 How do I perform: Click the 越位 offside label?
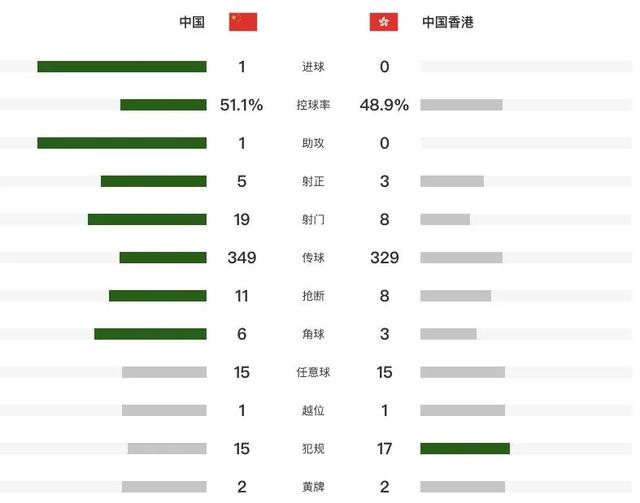tap(313, 410)
